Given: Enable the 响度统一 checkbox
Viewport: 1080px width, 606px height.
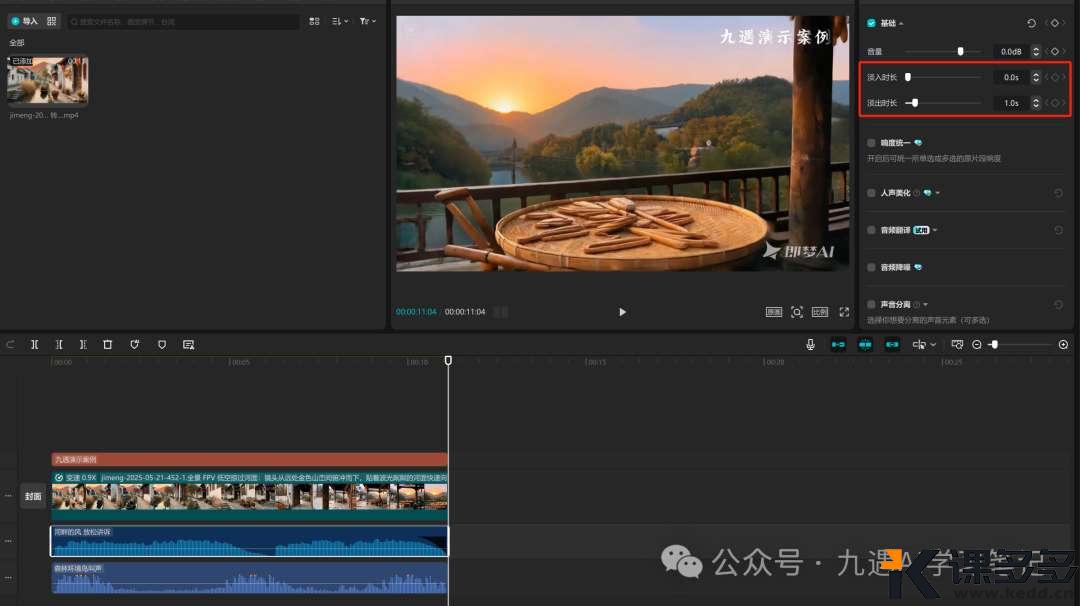Looking at the screenshot, I should 872,143.
